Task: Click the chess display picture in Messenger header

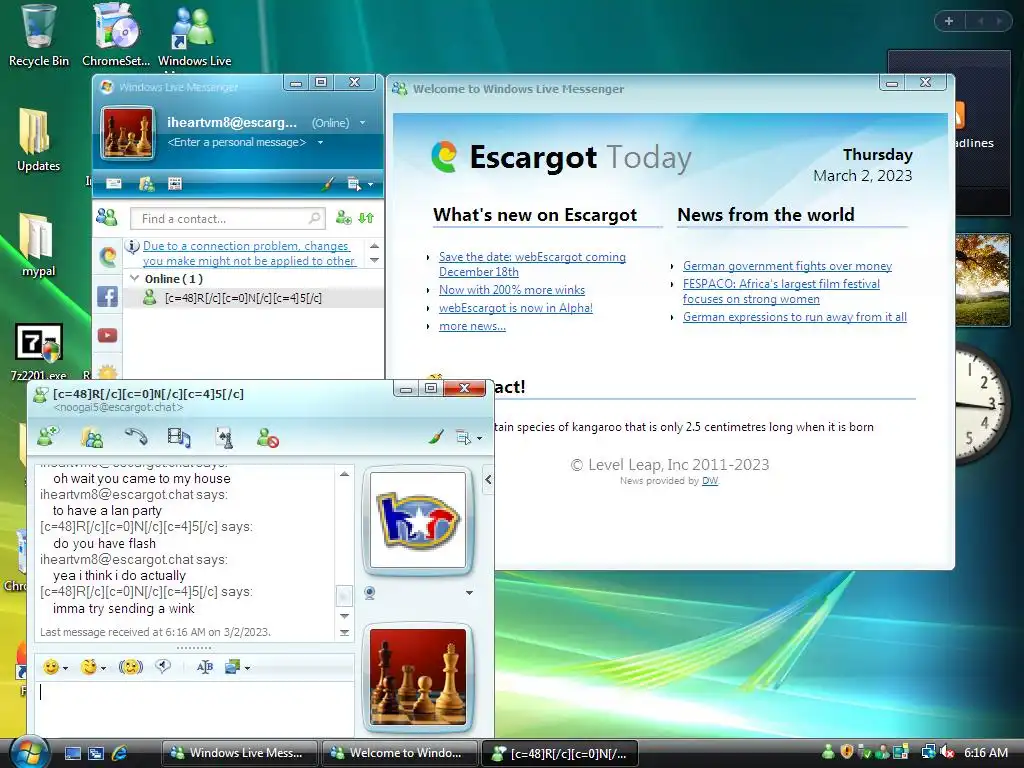Action: (127, 133)
